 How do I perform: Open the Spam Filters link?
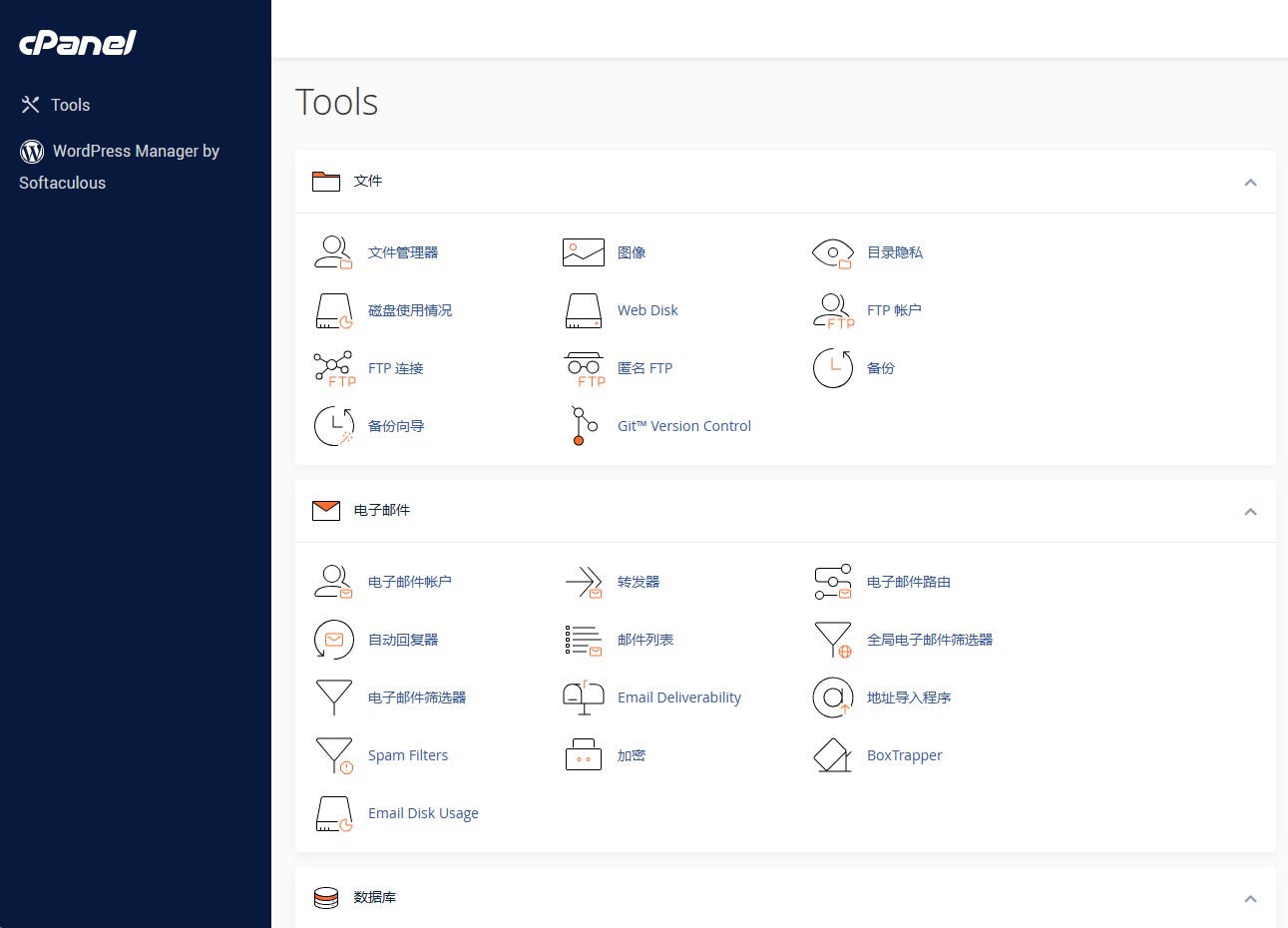408,755
